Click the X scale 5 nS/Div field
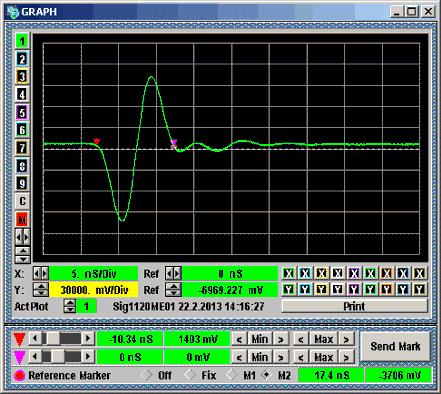 pyautogui.click(x=93, y=274)
